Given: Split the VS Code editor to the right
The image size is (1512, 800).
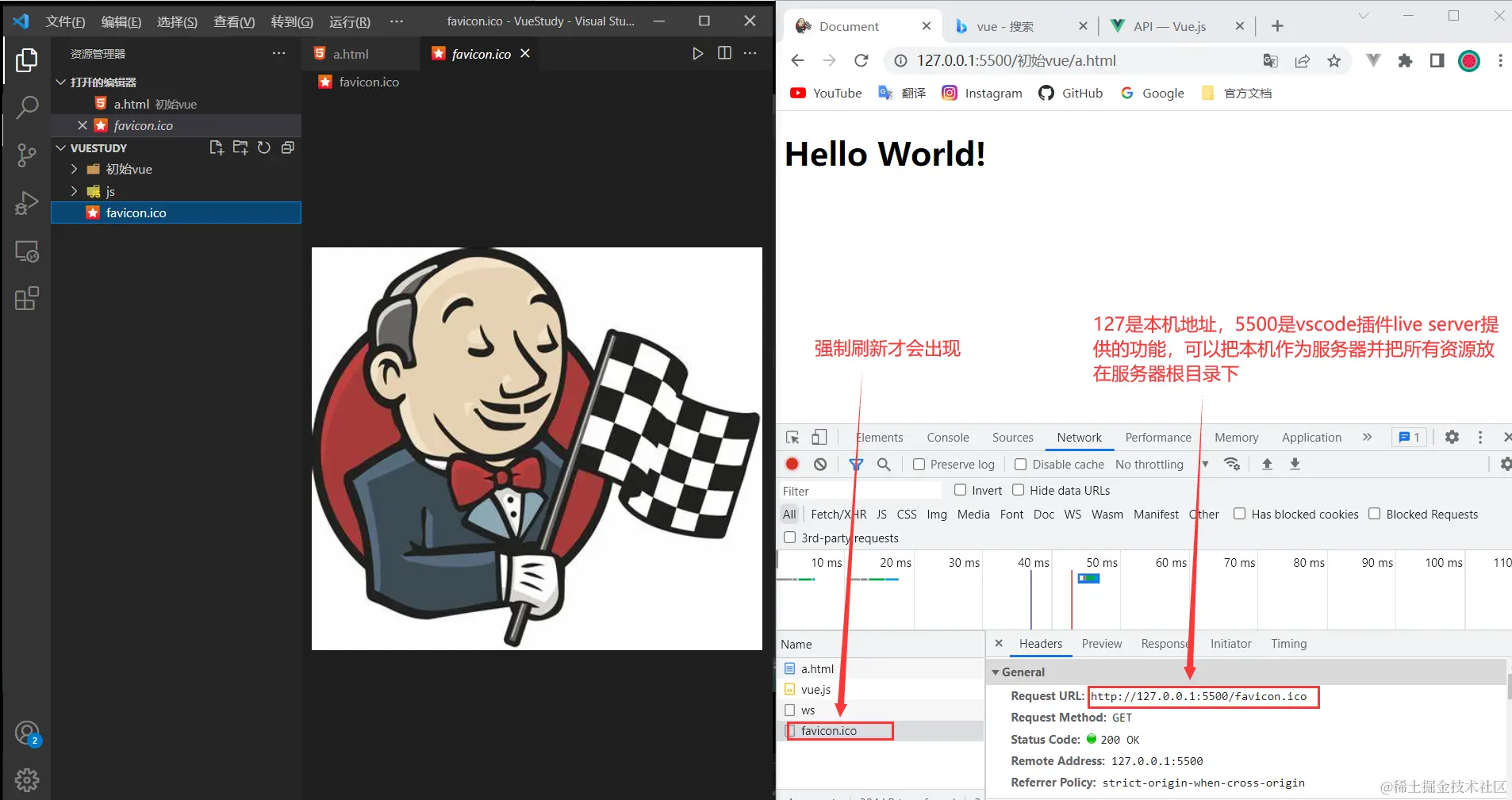Looking at the screenshot, I should [x=724, y=53].
